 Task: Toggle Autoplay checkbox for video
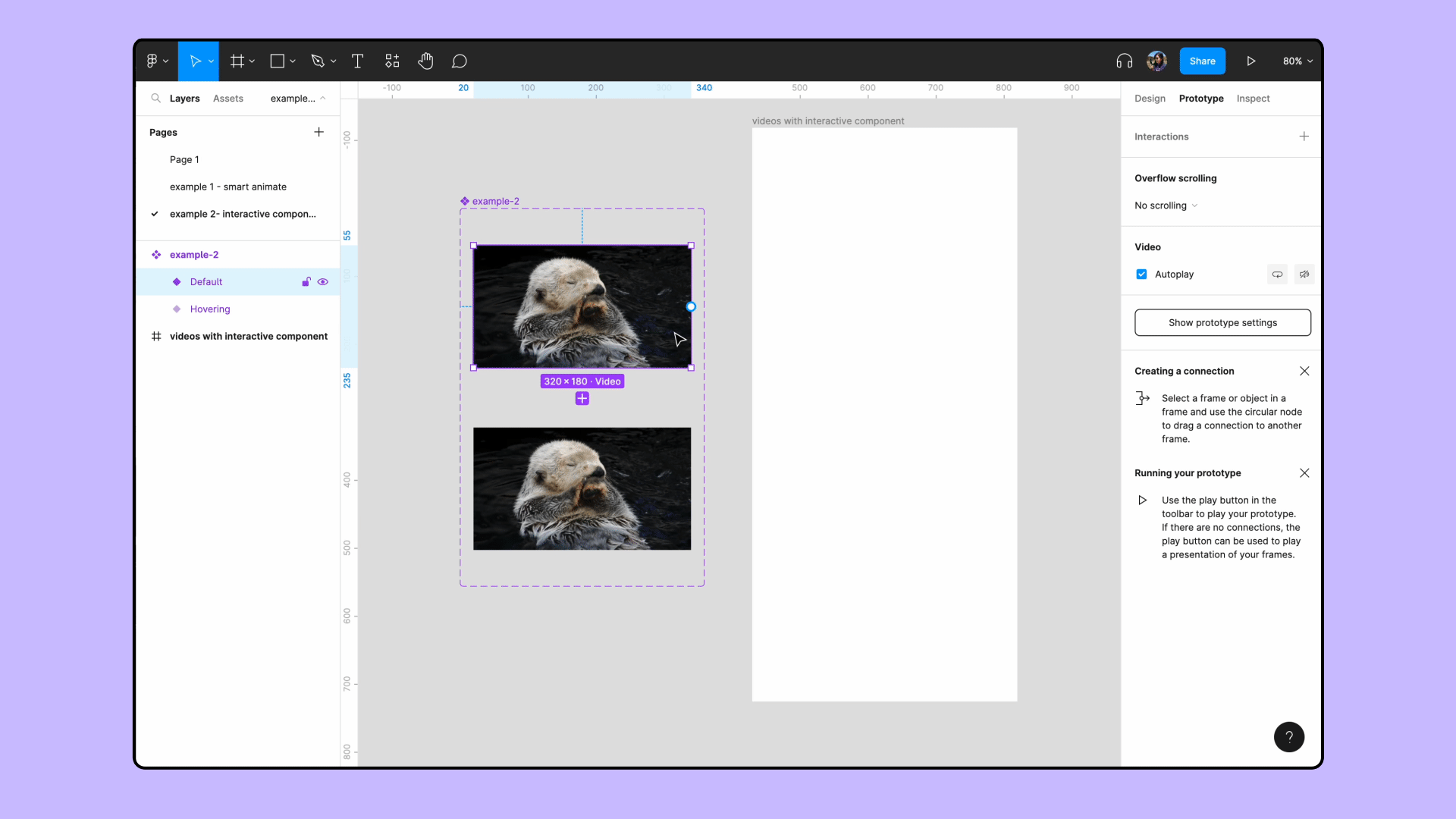coord(1141,274)
